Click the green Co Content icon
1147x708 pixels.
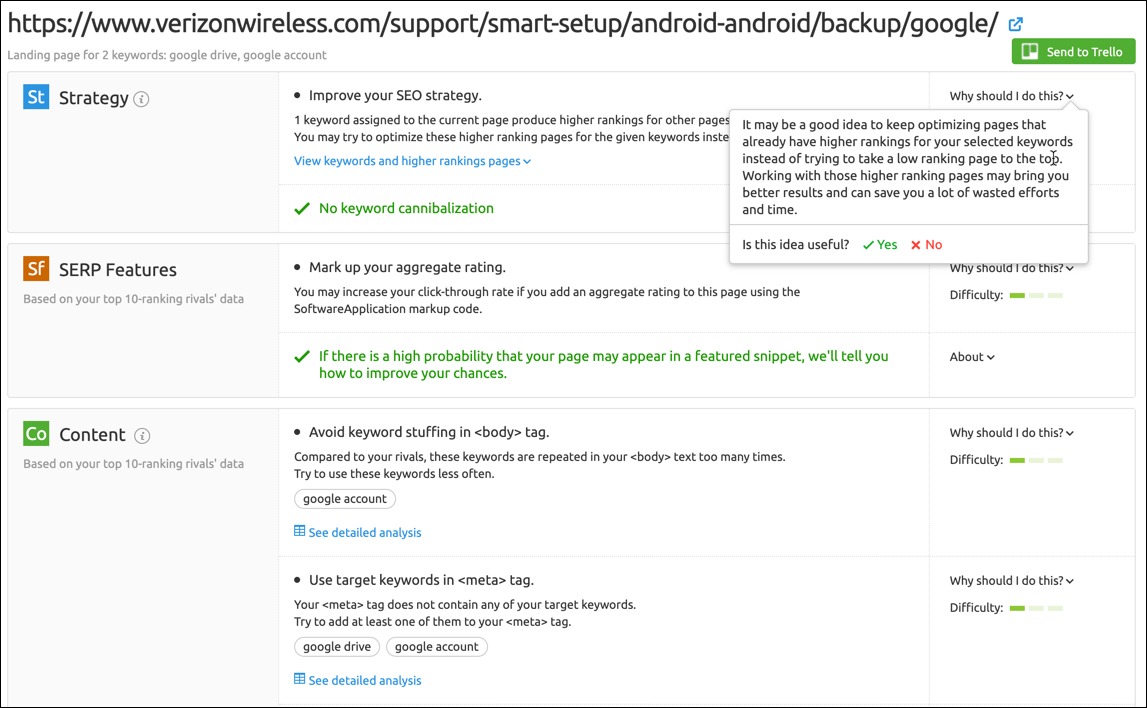(36, 433)
